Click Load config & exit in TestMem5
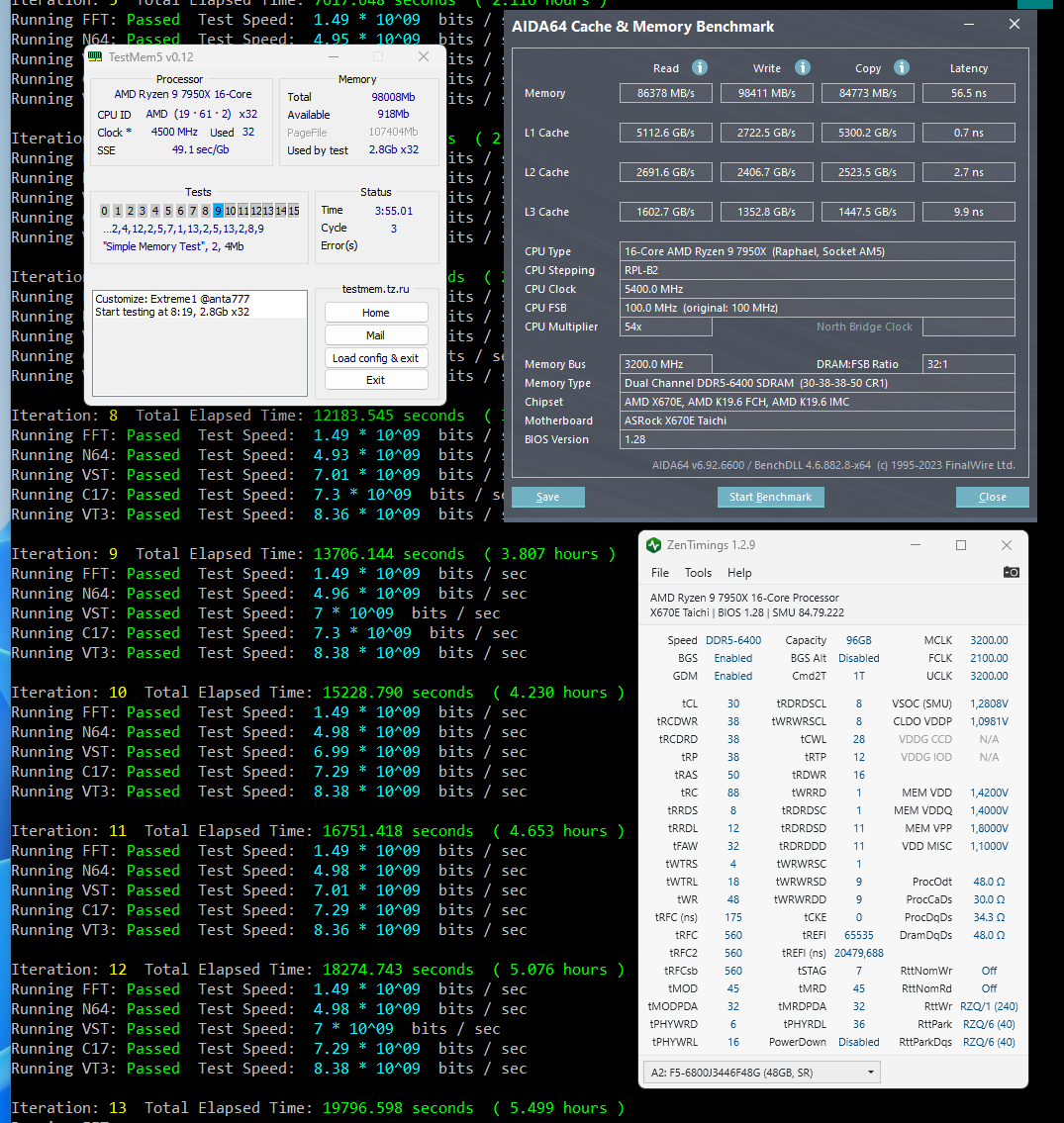The width and height of the screenshot is (1064, 1123). pyautogui.click(x=376, y=358)
